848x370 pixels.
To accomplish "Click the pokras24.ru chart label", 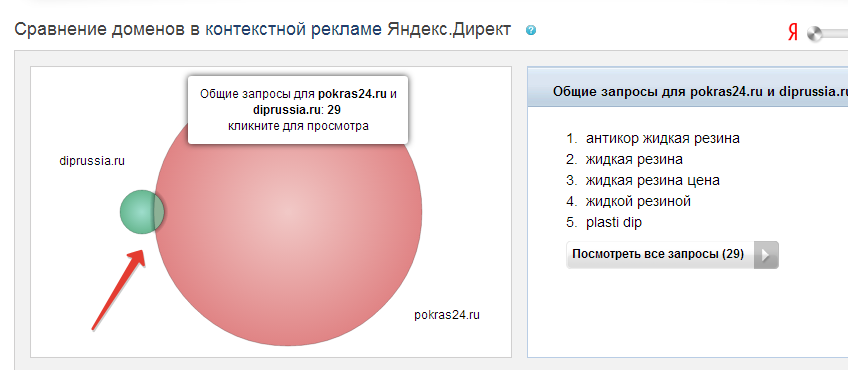I will [x=447, y=315].
